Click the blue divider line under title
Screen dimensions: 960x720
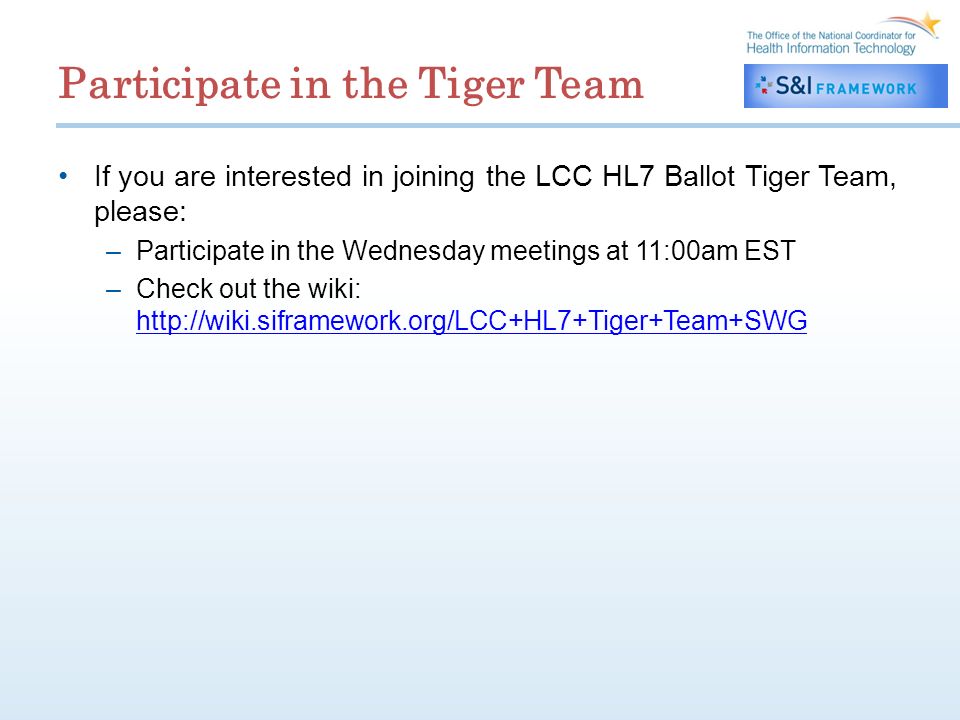508,126
